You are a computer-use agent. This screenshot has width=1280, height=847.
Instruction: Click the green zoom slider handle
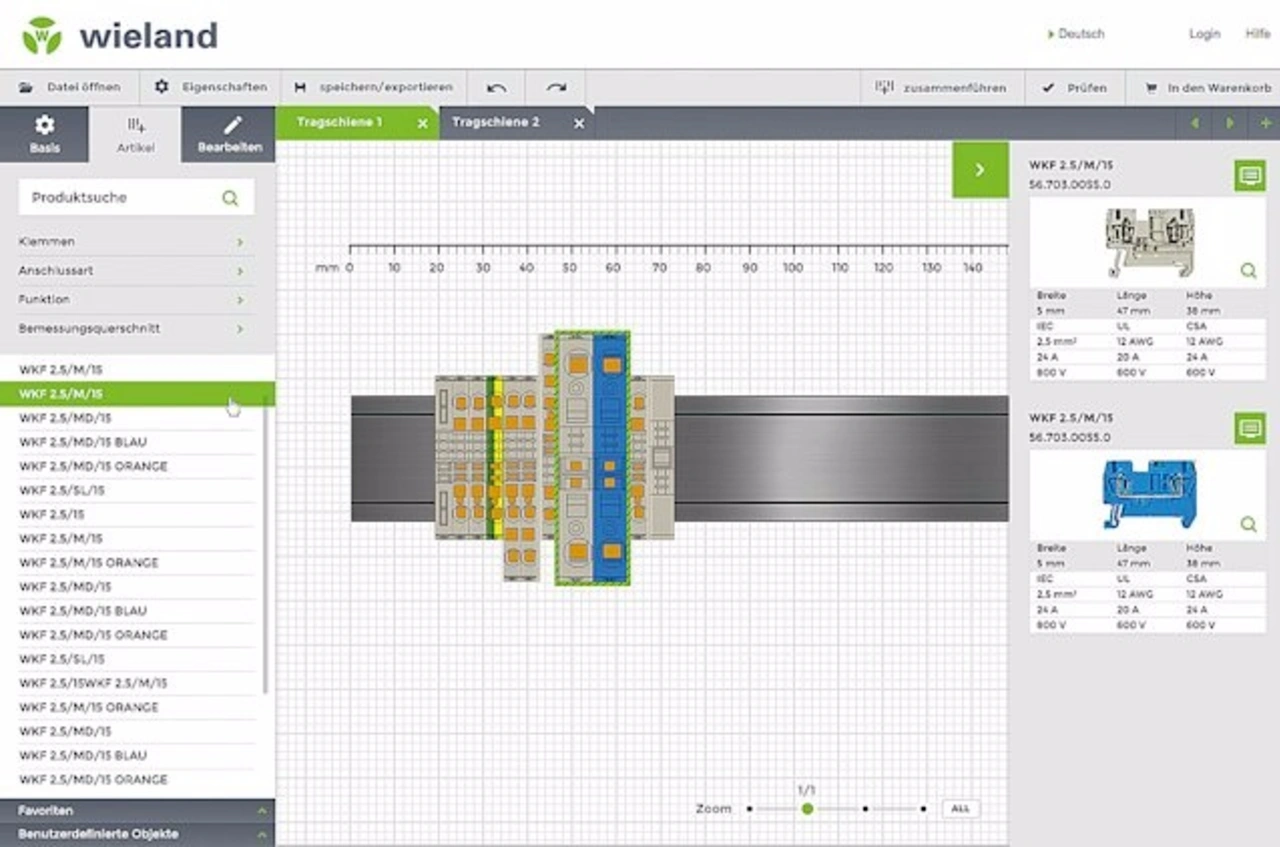click(x=807, y=808)
